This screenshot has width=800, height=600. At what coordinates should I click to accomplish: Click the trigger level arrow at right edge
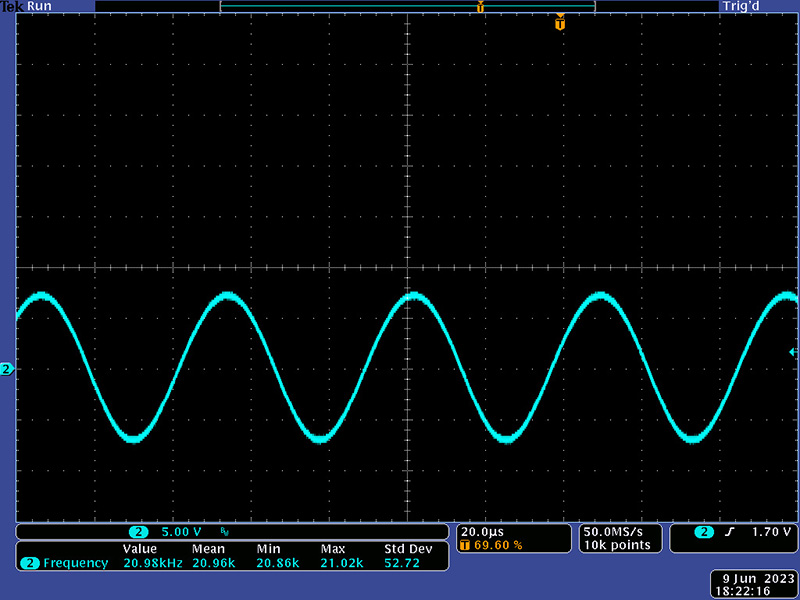(x=793, y=352)
